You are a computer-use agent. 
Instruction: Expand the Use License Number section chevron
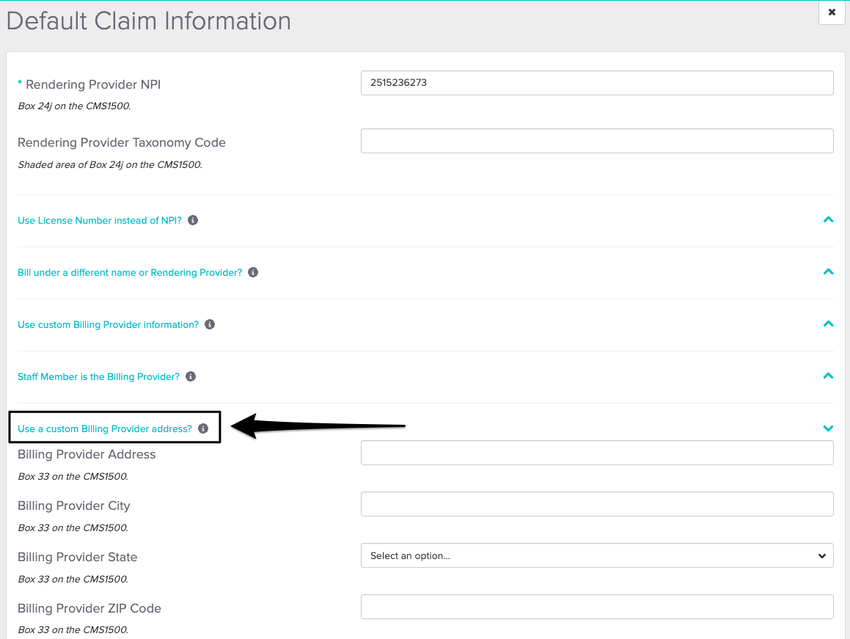pyautogui.click(x=827, y=220)
